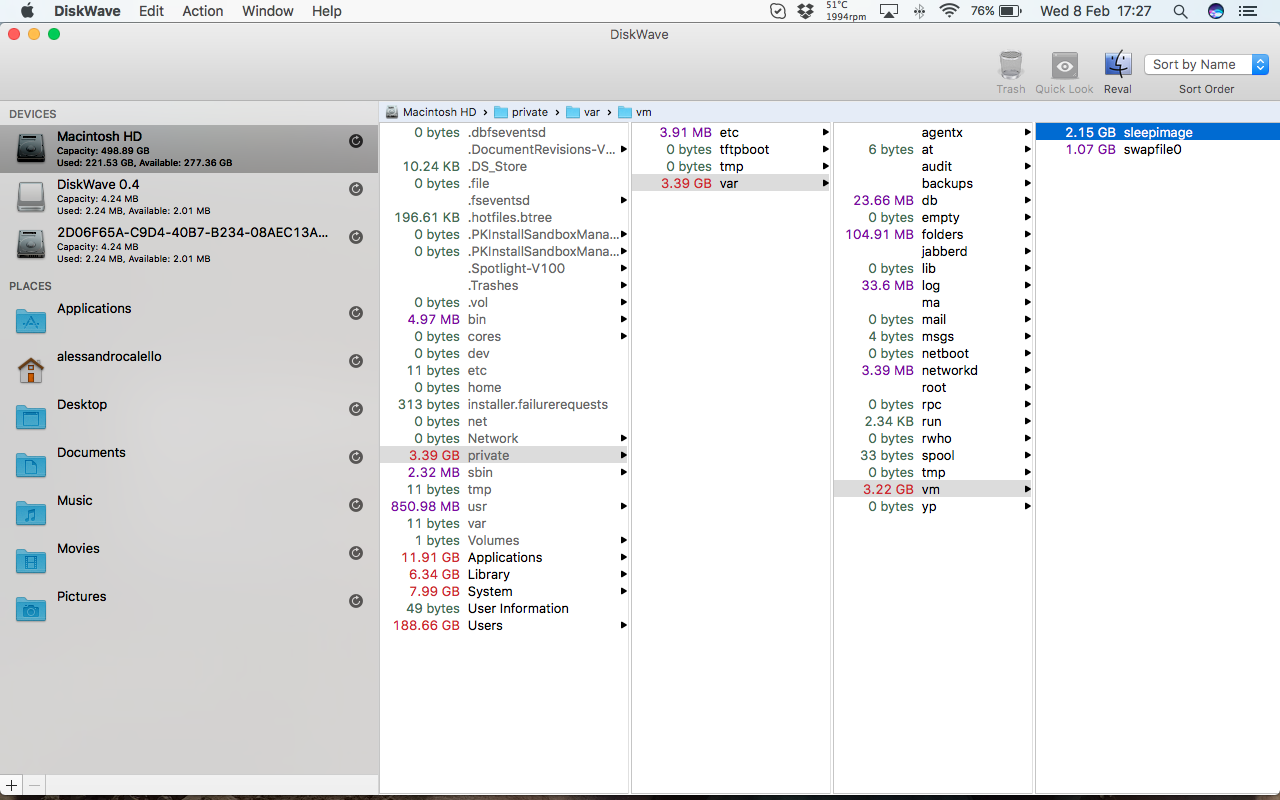Open Spotlight search in menu bar
Image resolution: width=1280 pixels, height=800 pixels.
coord(1180,11)
